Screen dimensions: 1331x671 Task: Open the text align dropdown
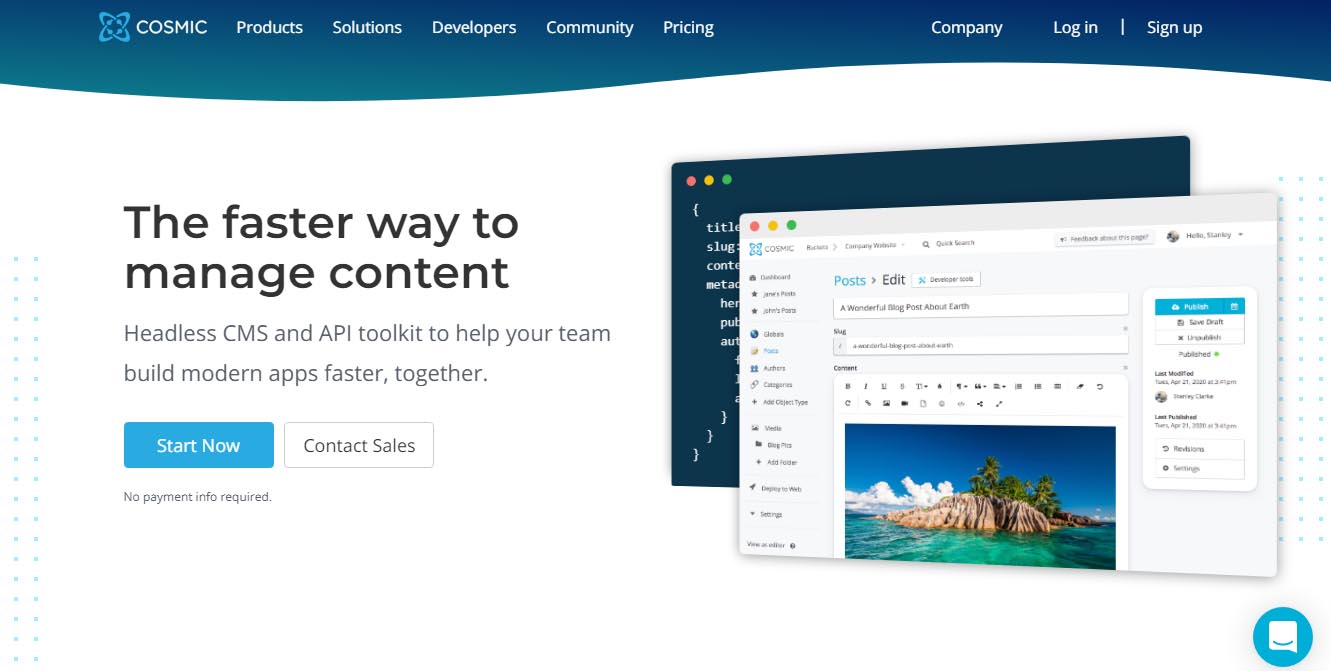click(x=999, y=386)
